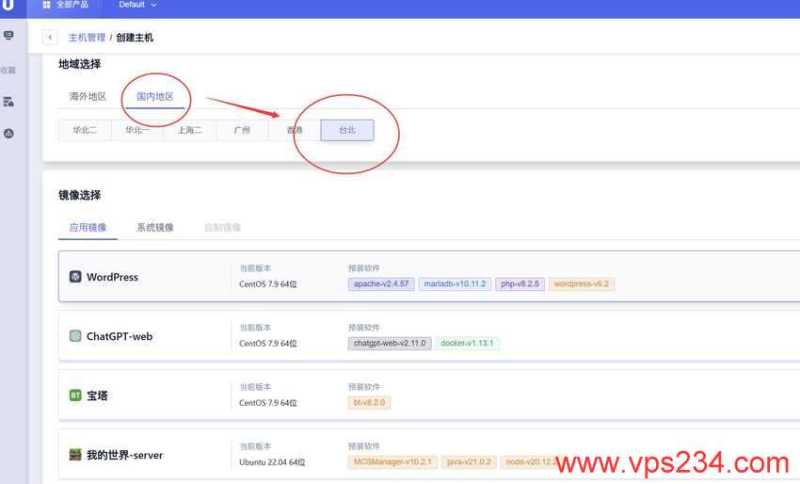Choose the 华北二 region option
The width and height of the screenshot is (800, 484).
tap(84, 130)
